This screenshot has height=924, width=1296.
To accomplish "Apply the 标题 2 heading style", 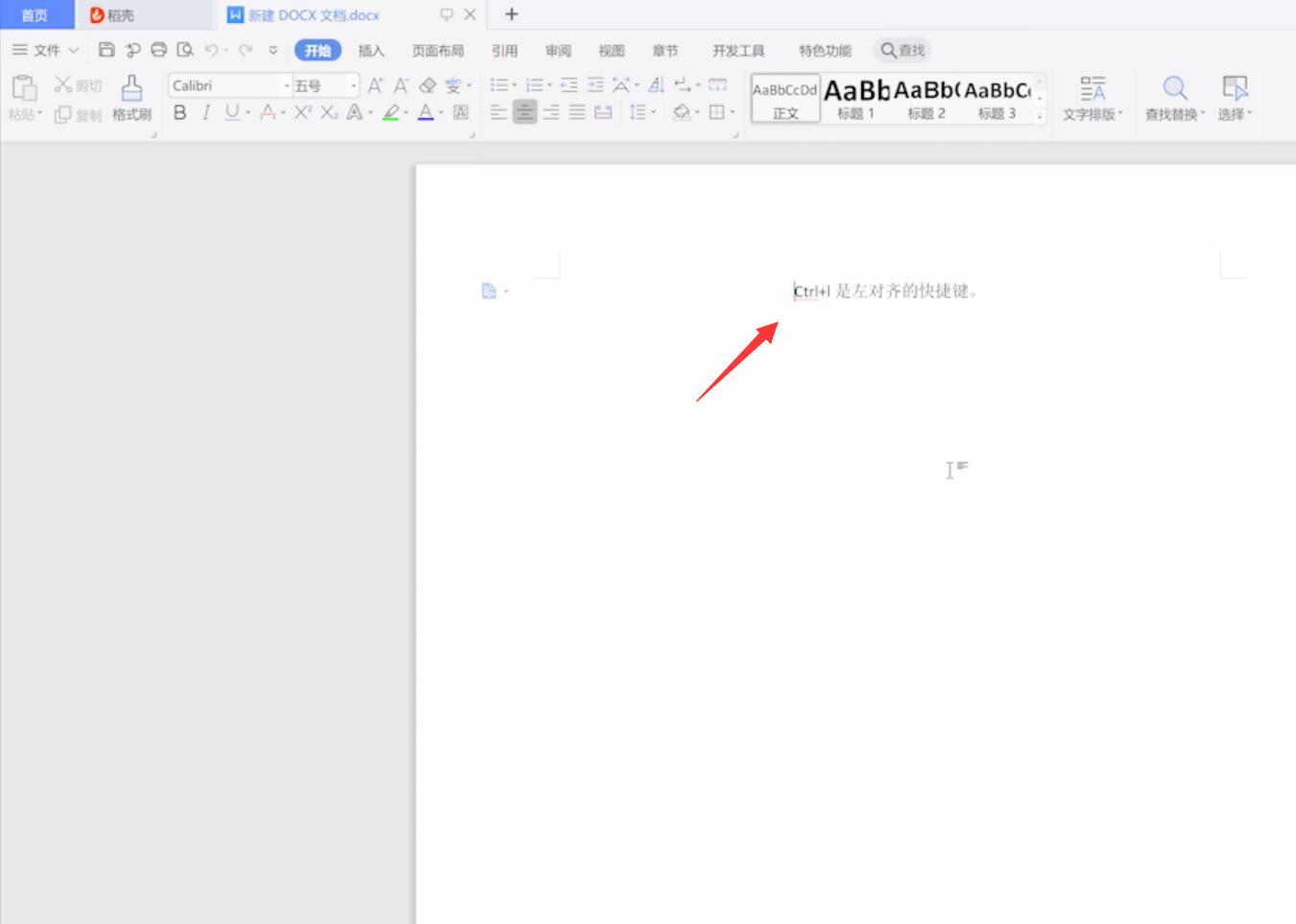I will tap(926, 99).
